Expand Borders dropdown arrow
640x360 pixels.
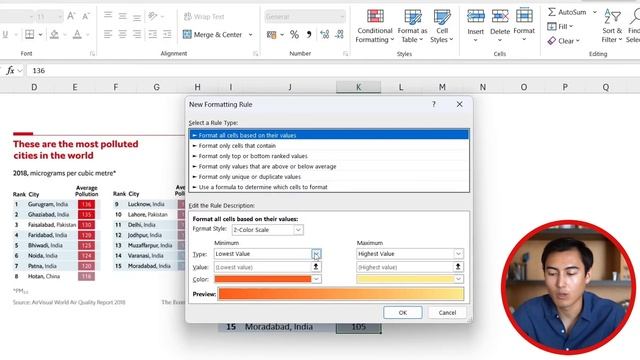pos(40,35)
